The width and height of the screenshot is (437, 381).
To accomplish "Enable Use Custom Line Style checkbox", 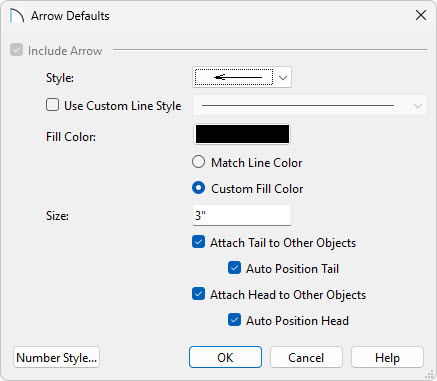I will click(52, 105).
